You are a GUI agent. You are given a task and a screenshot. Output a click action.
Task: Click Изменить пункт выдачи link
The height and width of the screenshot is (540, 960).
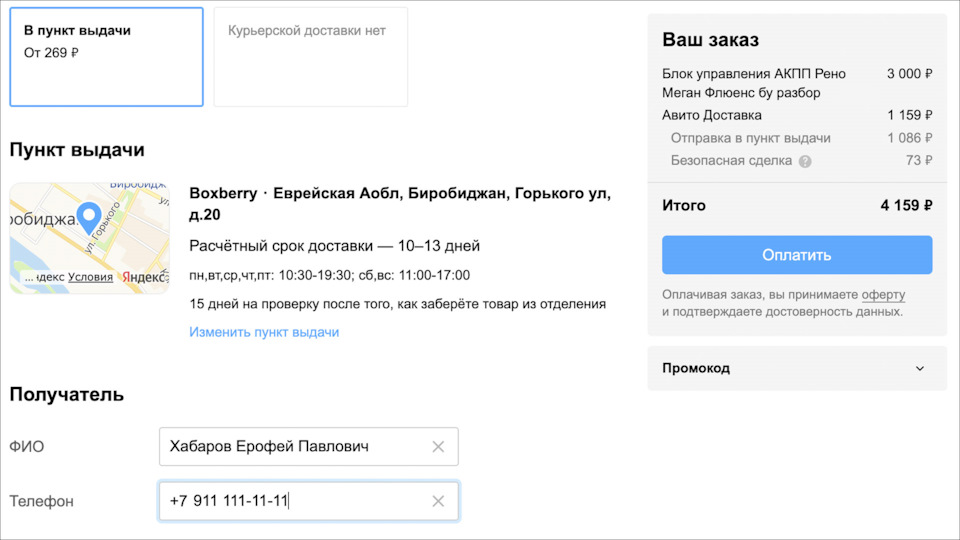click(x=264, y=332)
